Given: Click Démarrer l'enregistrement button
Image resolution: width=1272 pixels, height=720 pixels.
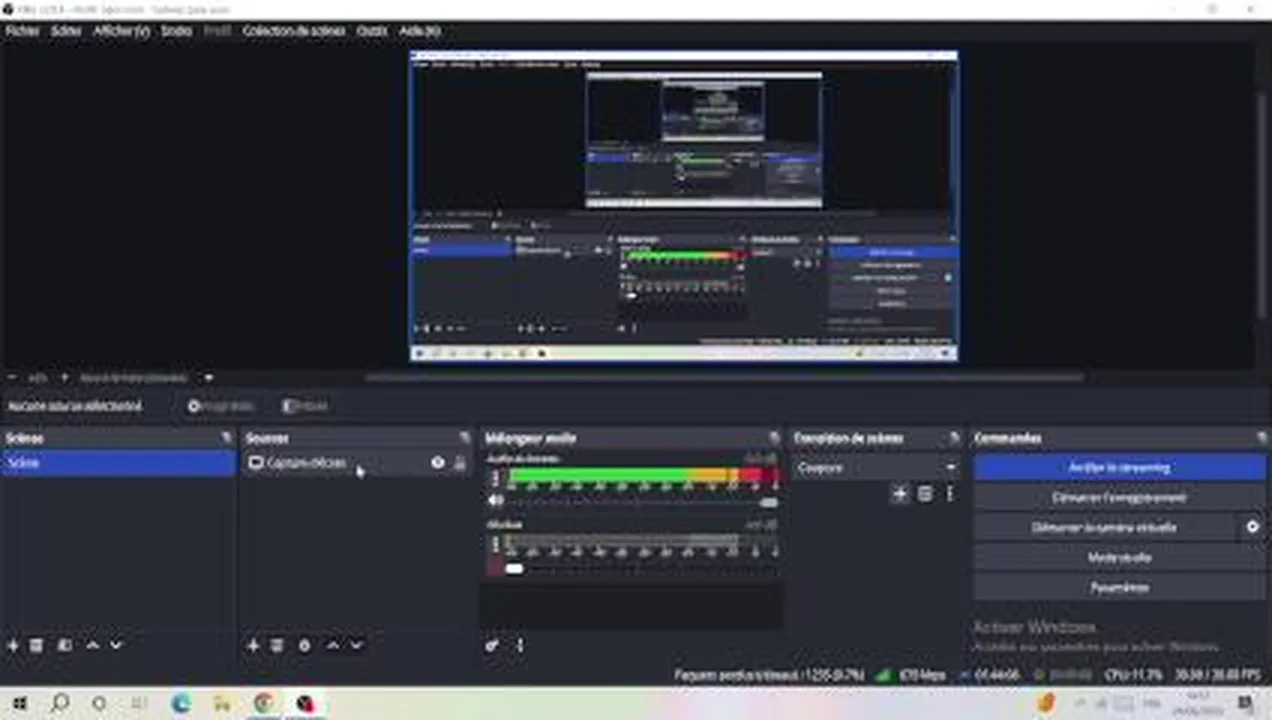Looking at the screenshot, I should (1119, 497).
